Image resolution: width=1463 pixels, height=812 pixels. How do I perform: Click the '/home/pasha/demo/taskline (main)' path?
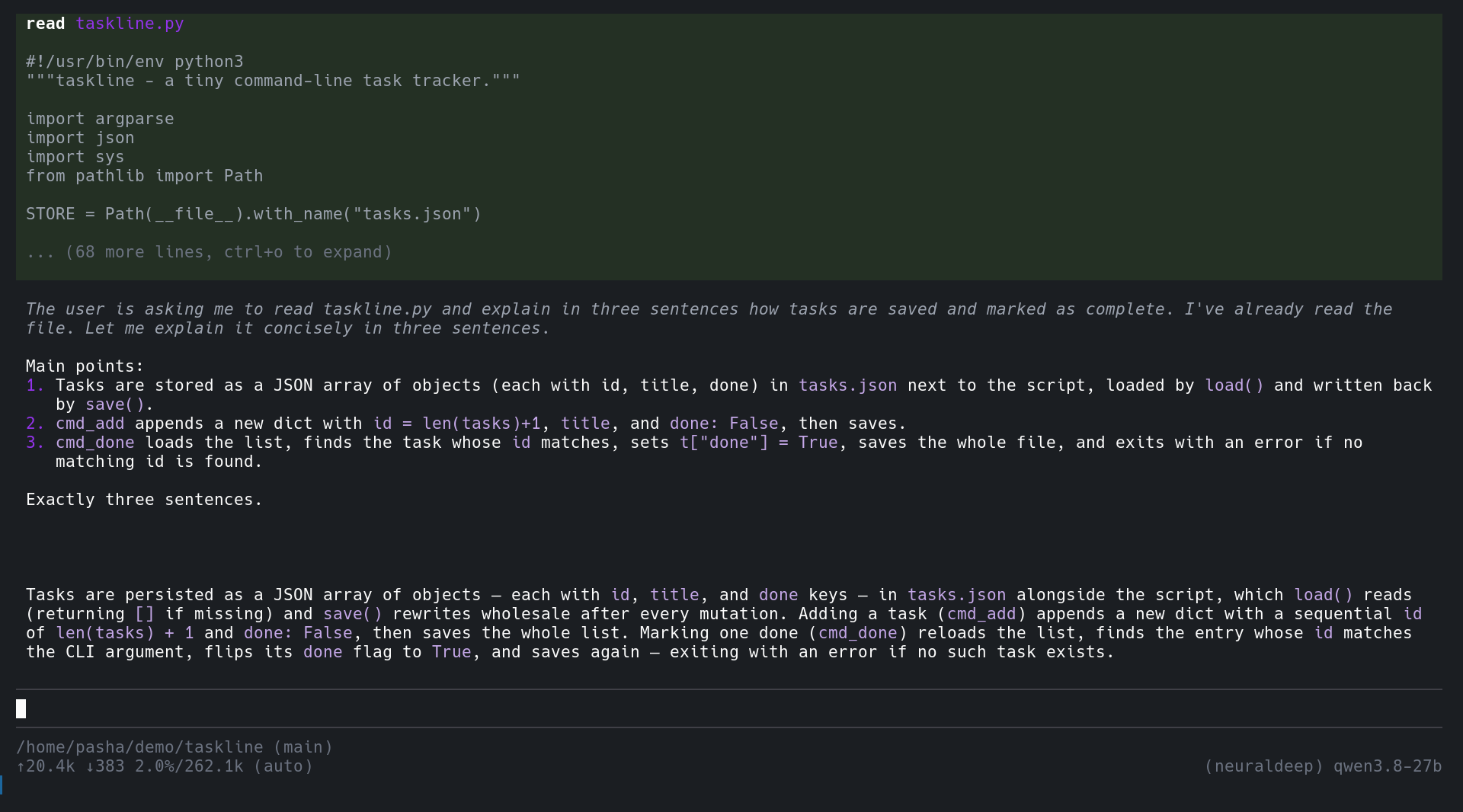[x=174, y=747]
